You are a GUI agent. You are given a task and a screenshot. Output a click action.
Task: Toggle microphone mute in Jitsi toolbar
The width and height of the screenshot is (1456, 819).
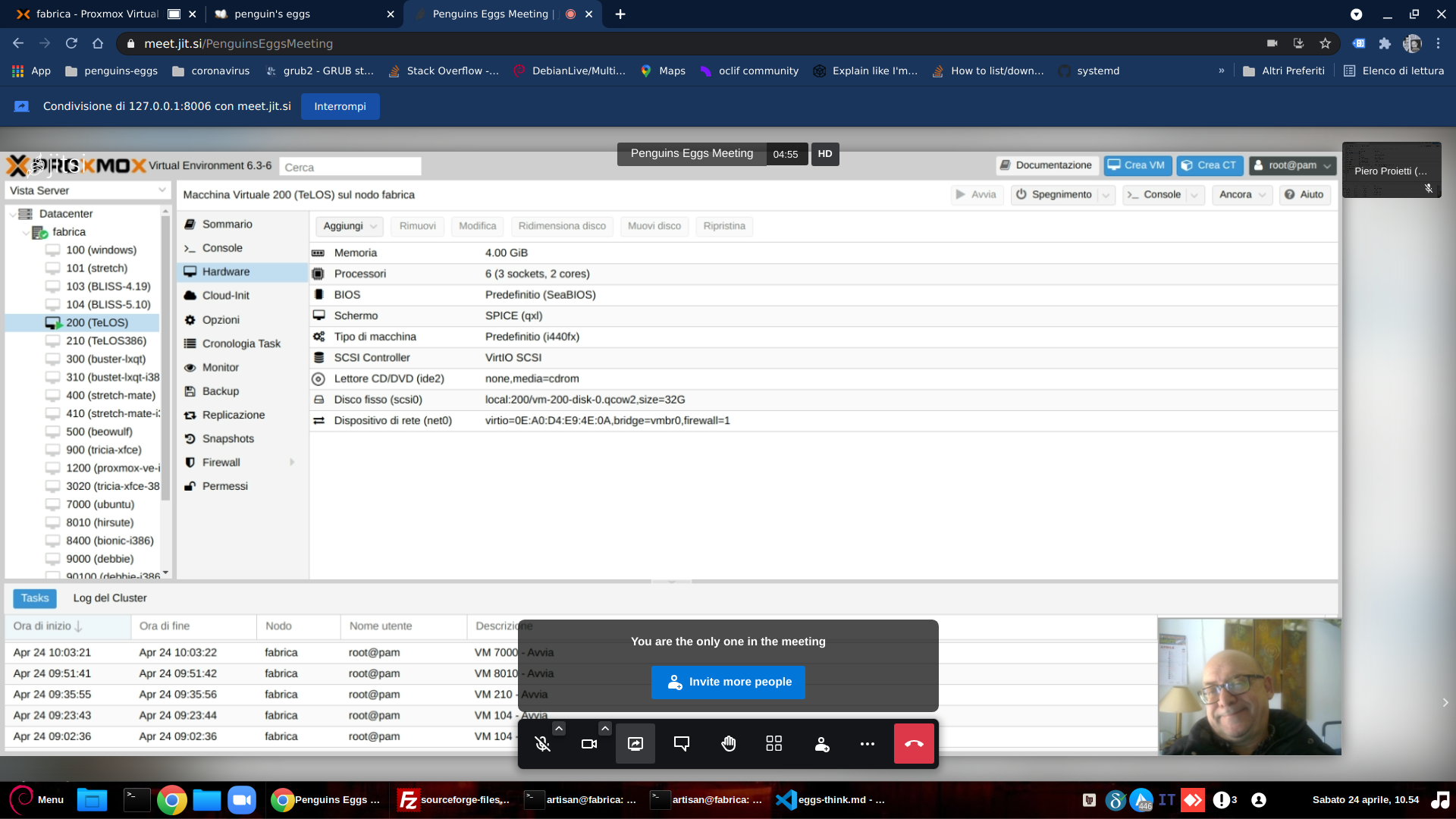(x=542, y=744)
